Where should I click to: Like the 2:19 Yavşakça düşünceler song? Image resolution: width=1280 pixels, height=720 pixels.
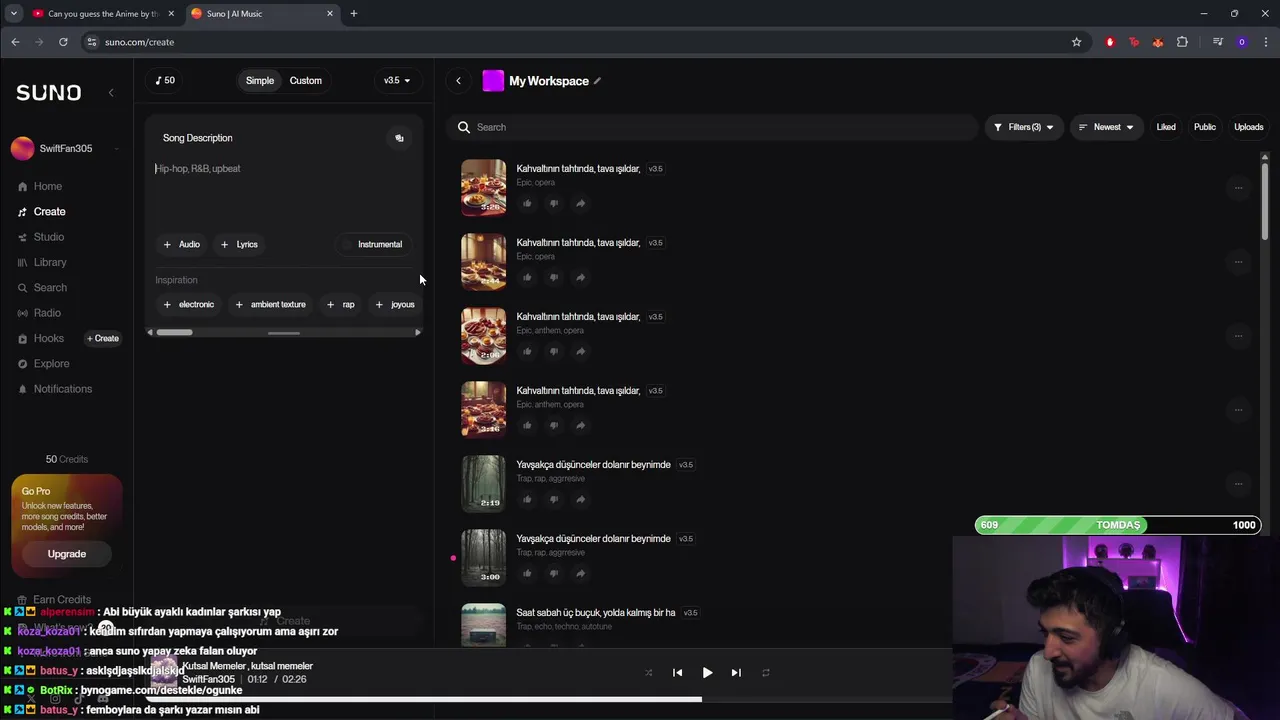click(527, 499)
